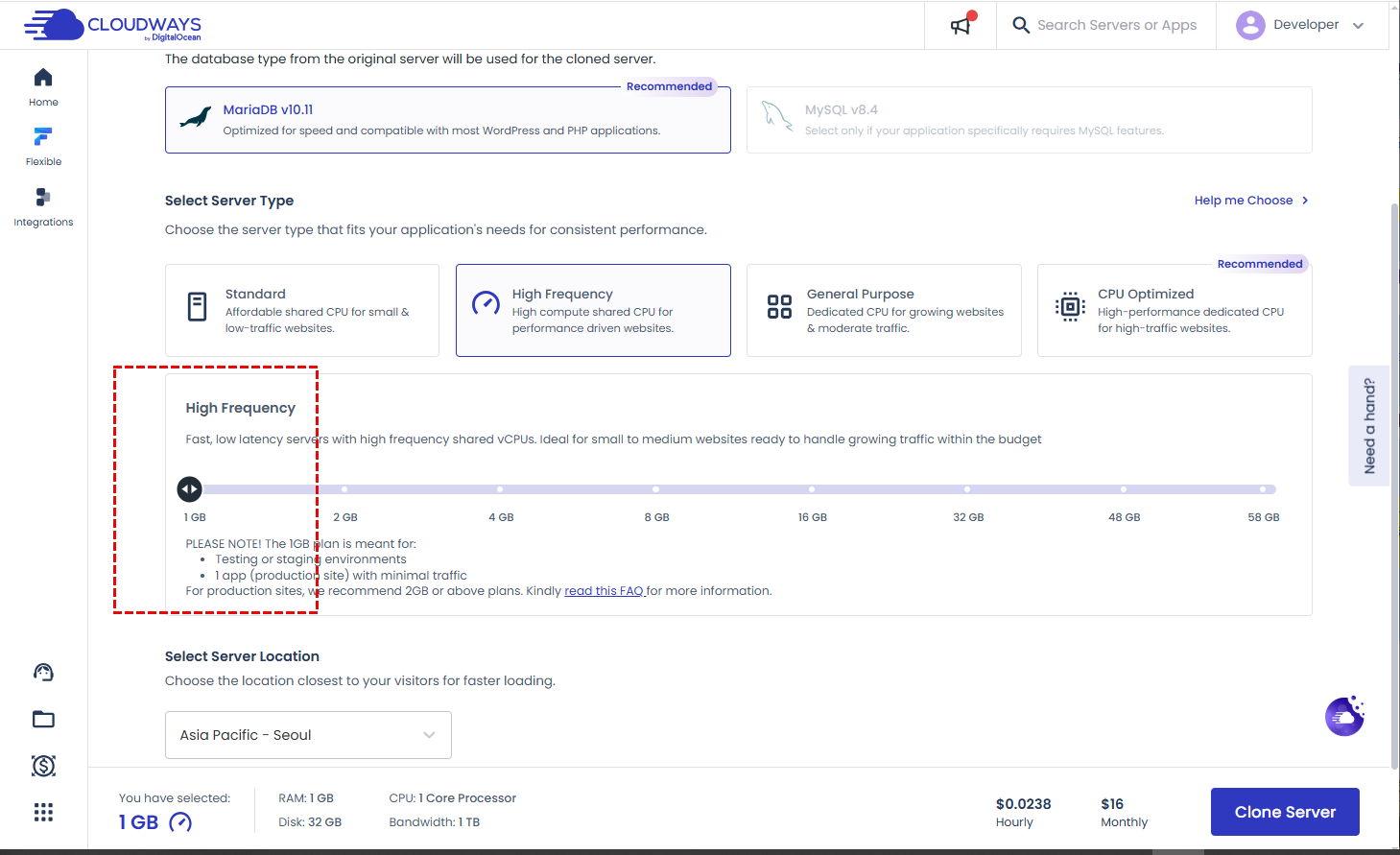Click the Recommended badge on CPU Optimized
The image size is (1400, 855).
[1260, 264]
